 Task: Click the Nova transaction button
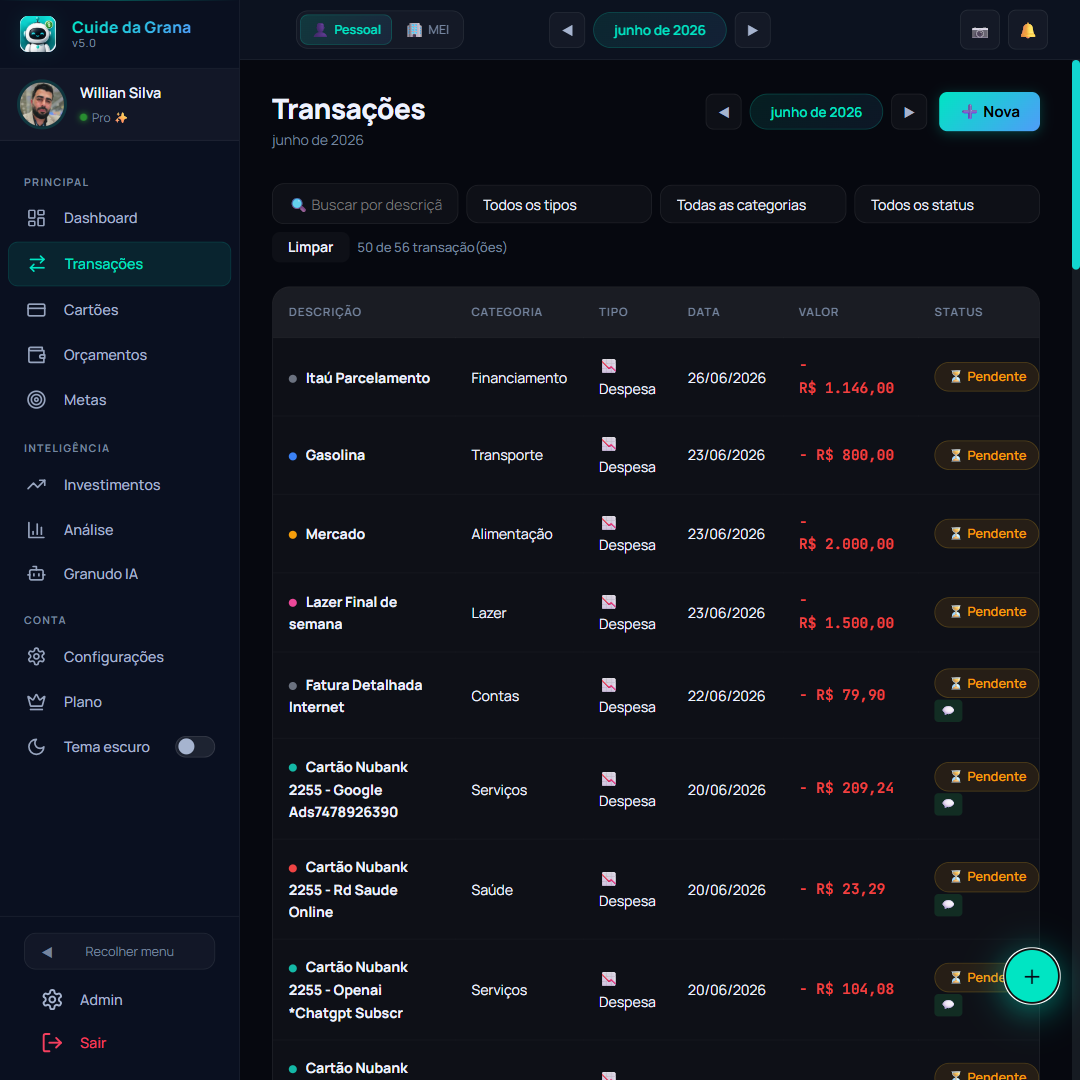click(989, 112)
